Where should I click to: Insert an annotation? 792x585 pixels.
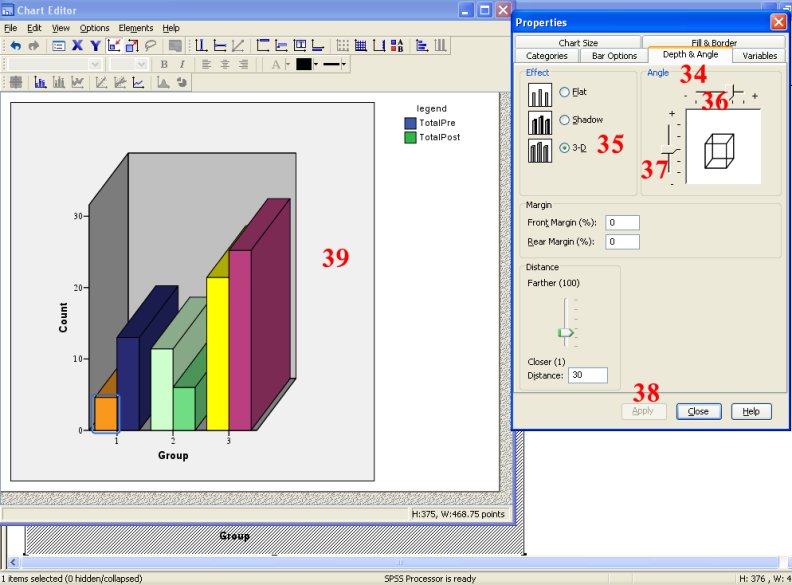281,46
